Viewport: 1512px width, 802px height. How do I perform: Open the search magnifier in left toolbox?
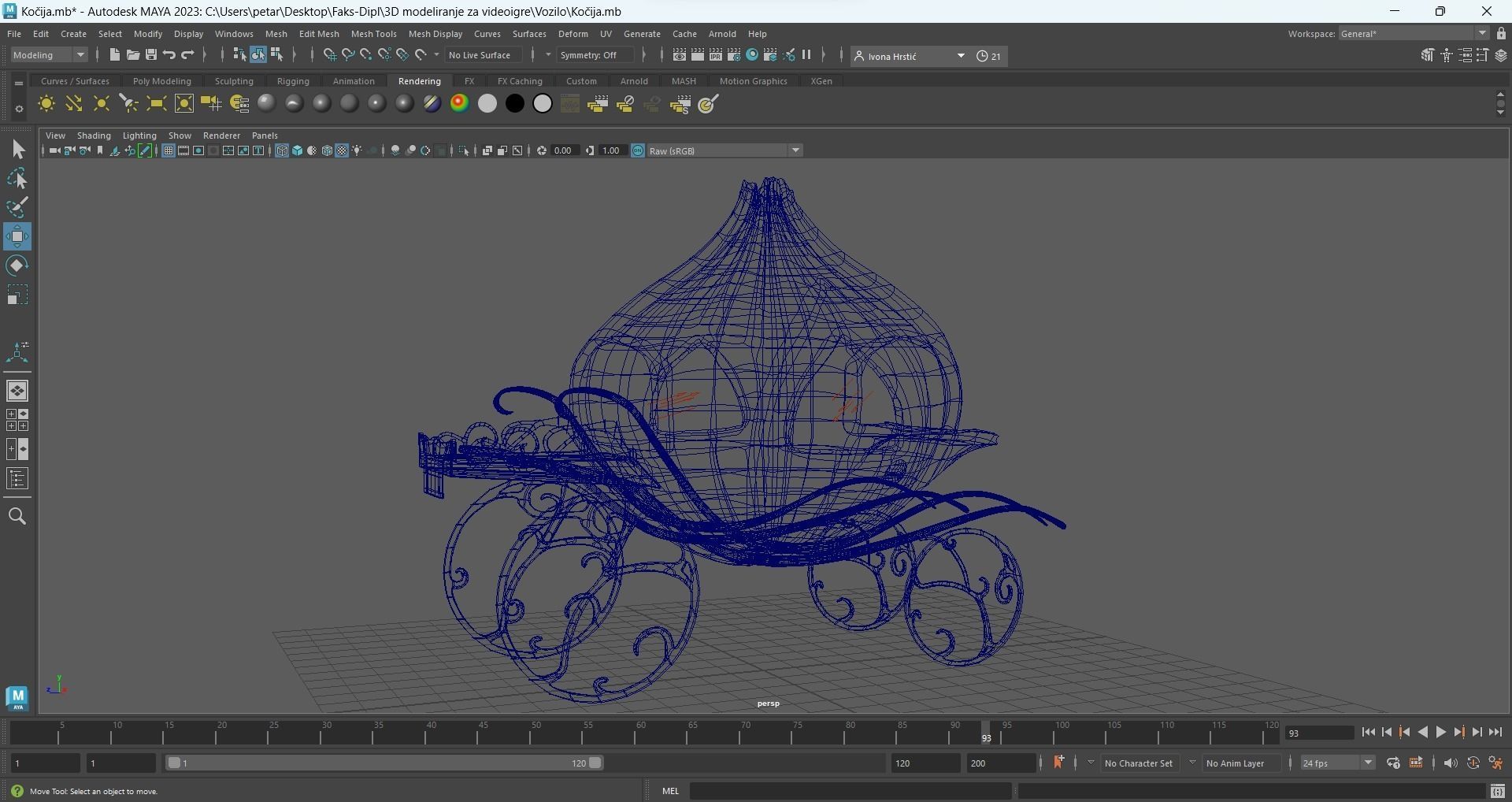[17, 516]
